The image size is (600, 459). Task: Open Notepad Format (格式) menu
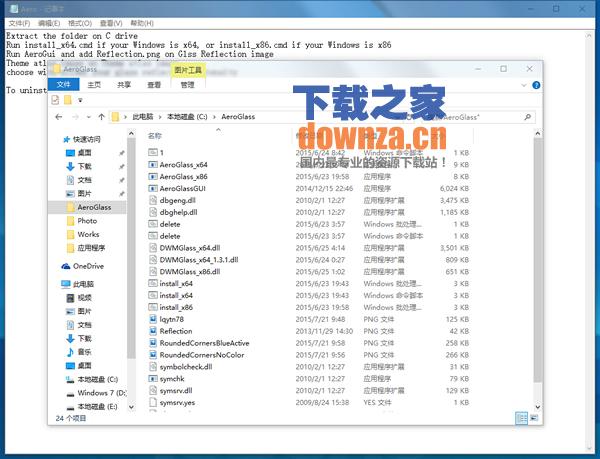point(80,23)
